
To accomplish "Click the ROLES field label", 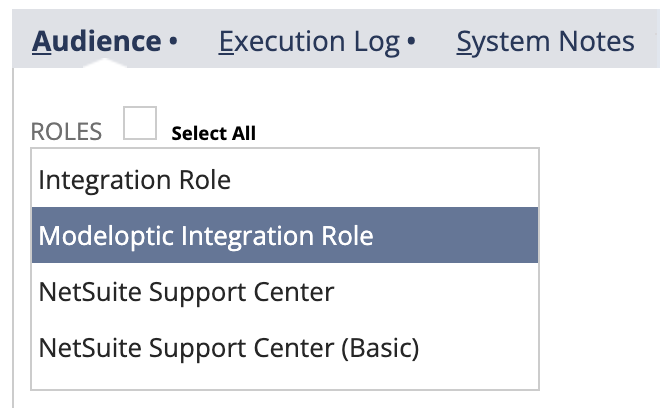I will coord(67,132).
